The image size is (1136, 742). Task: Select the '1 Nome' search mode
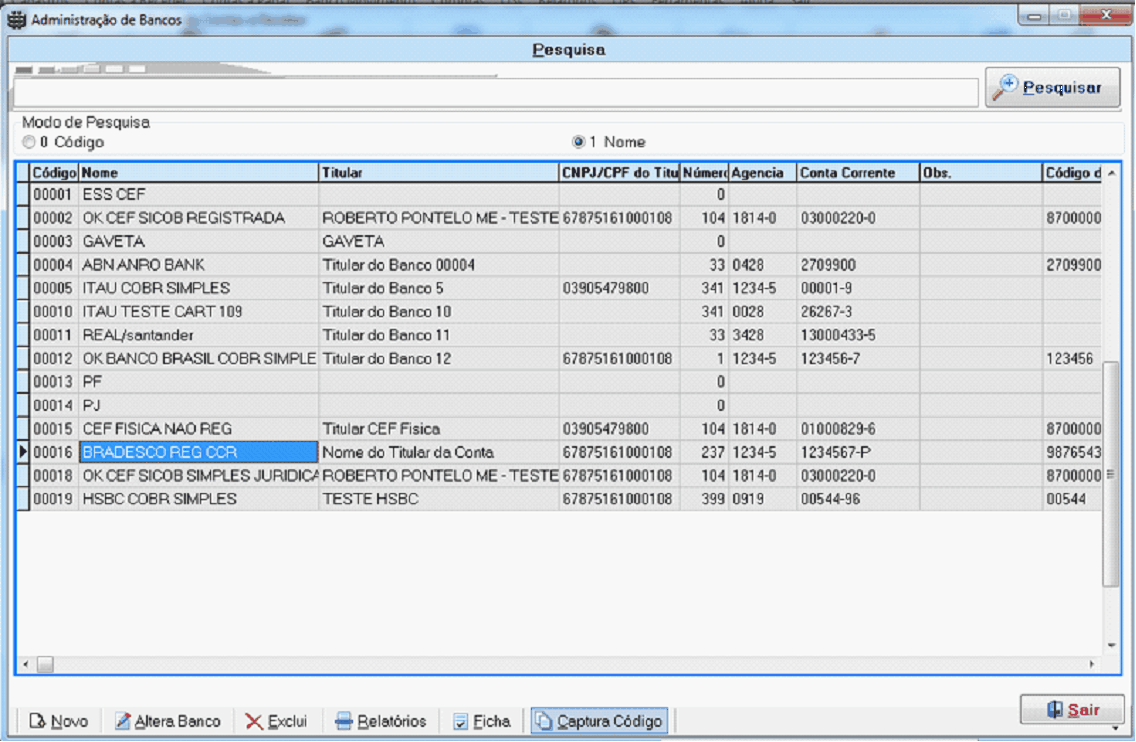(578, 142)
